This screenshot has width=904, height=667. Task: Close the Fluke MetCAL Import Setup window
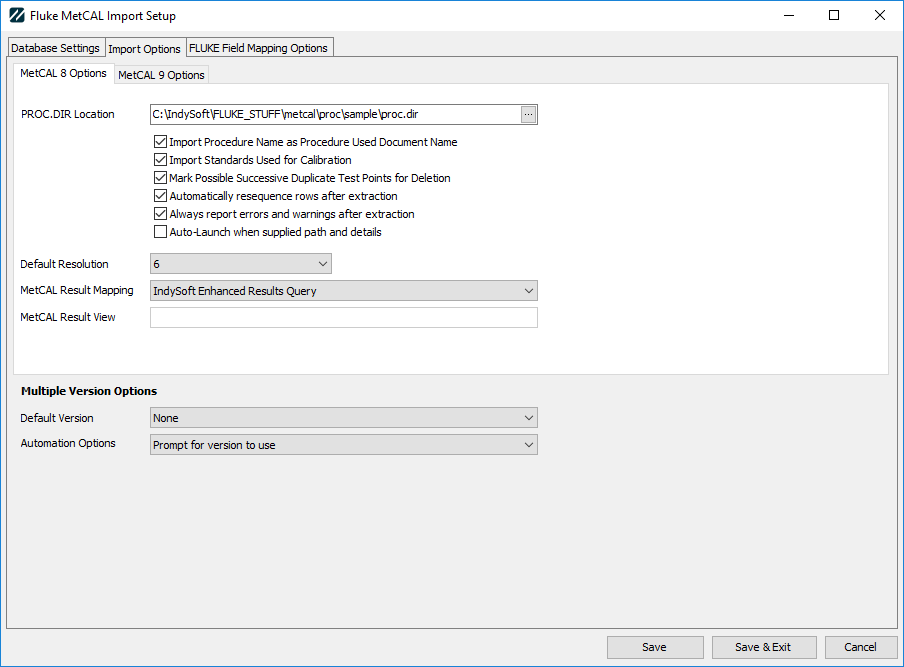click(880, 16)
